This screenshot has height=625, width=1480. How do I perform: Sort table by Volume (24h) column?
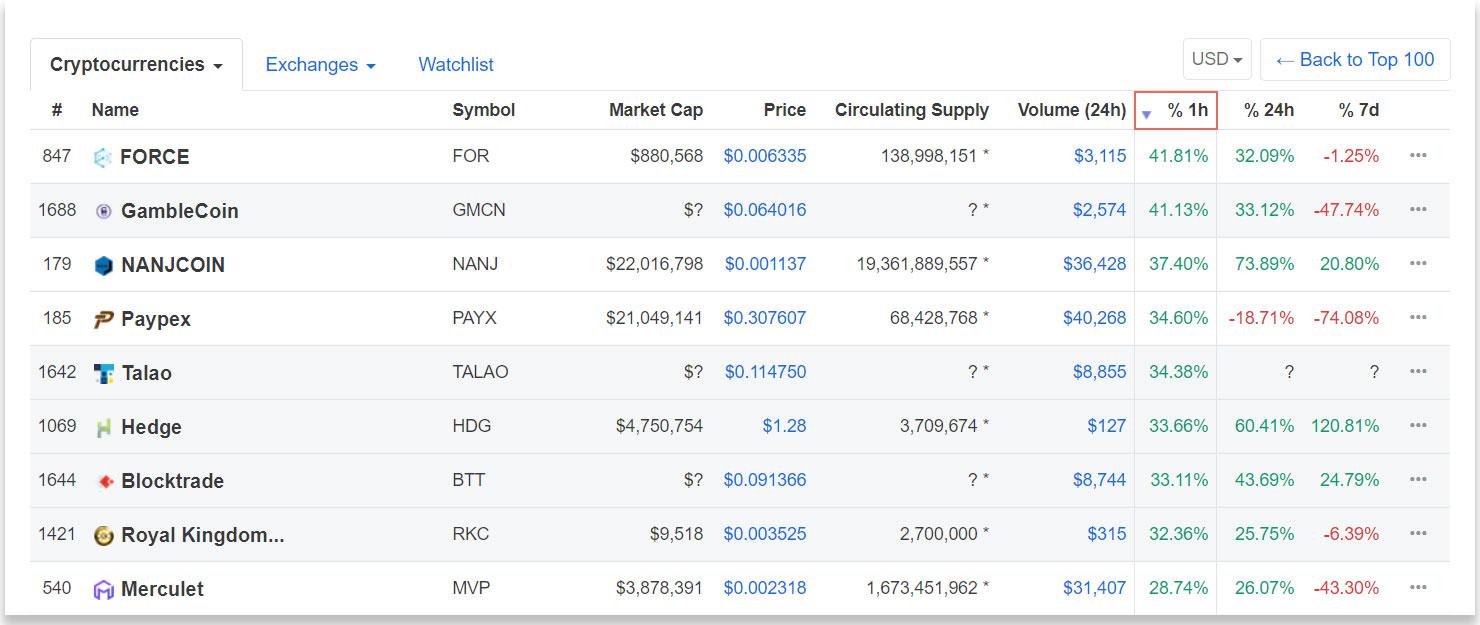pos(1072,110)
